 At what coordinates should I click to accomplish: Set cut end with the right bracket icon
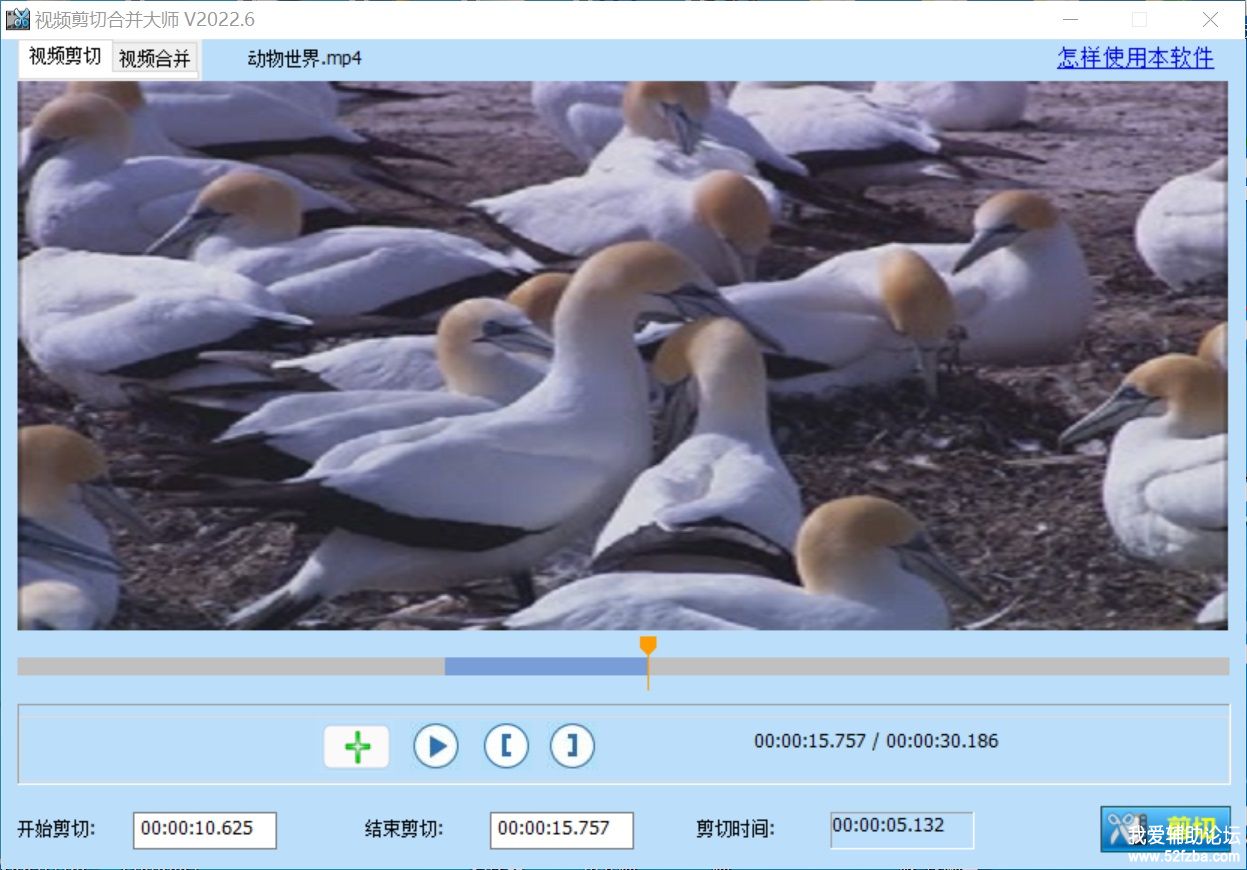click(572, 746)
